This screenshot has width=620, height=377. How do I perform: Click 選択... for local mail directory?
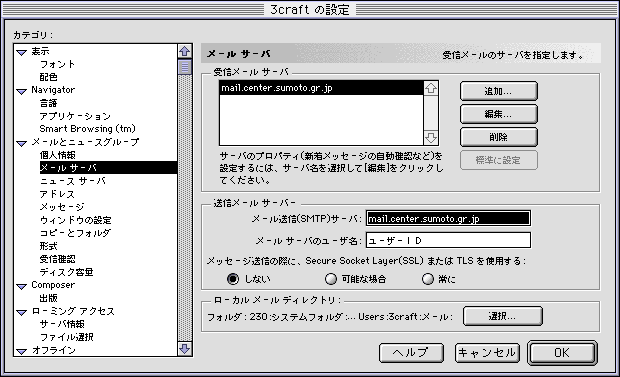pos(503,316)
